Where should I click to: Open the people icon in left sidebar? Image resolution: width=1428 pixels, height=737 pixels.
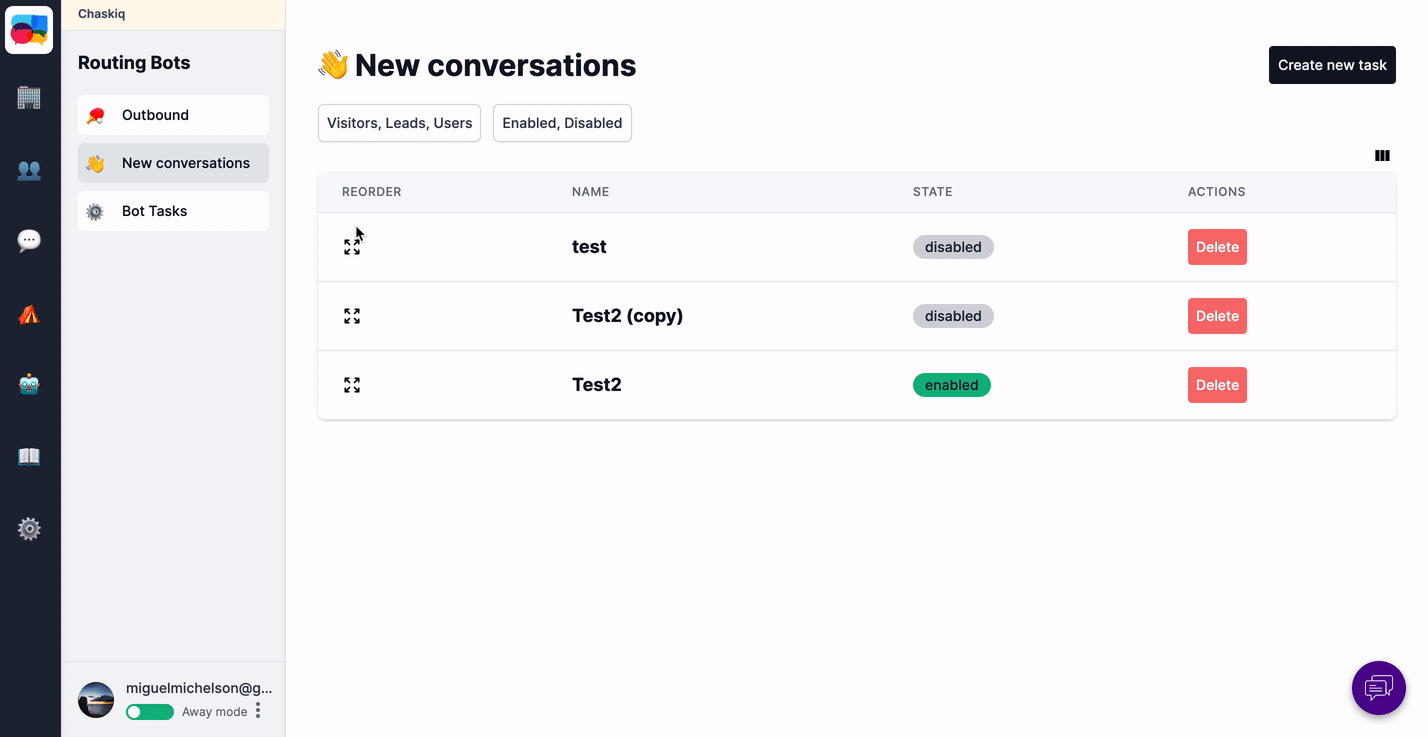click(x=29, y=170)
